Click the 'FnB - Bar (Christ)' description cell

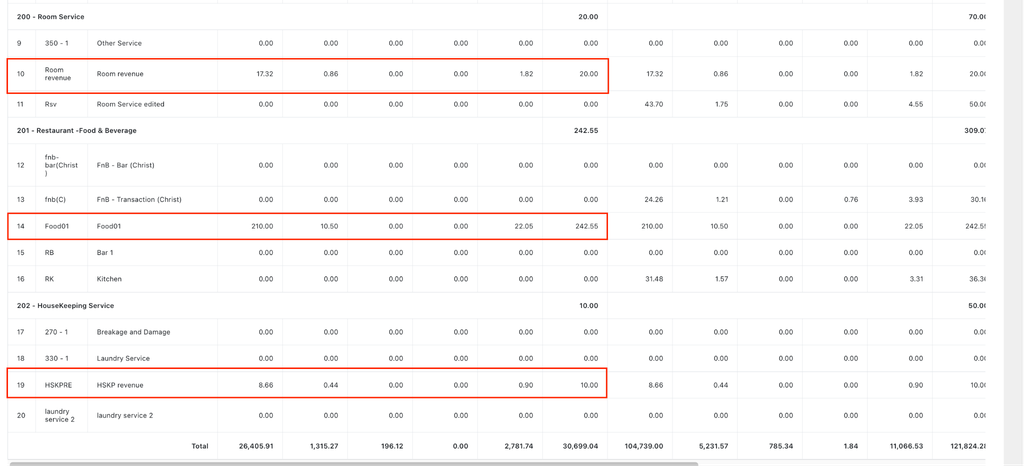[125, 165]
